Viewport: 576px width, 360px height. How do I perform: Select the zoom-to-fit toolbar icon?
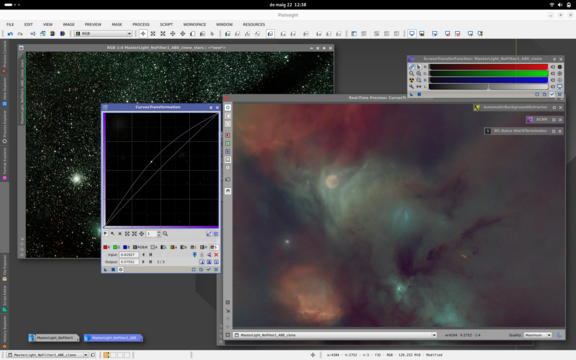[x=153, y=33]
